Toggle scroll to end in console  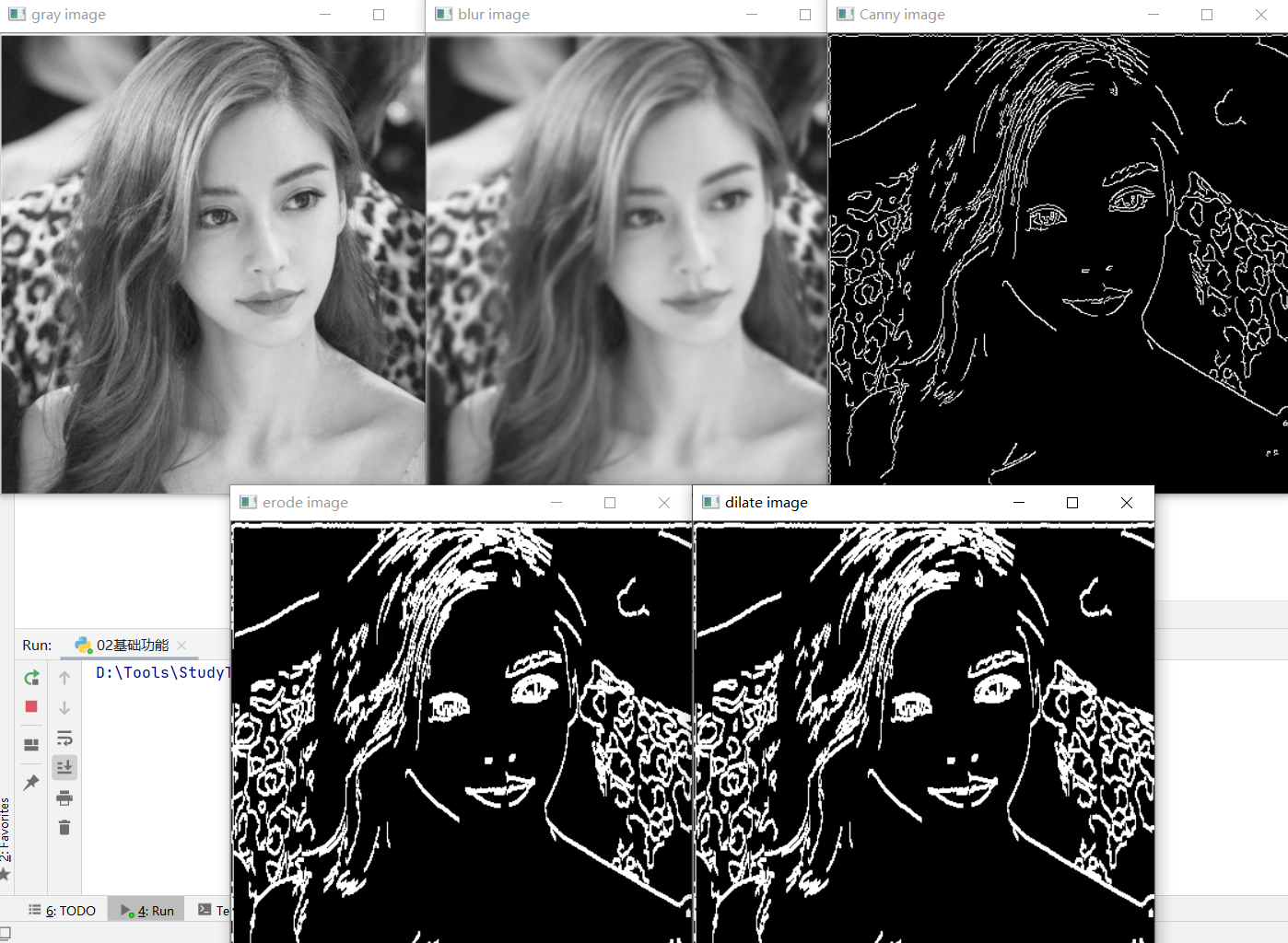tap(64, 767)
